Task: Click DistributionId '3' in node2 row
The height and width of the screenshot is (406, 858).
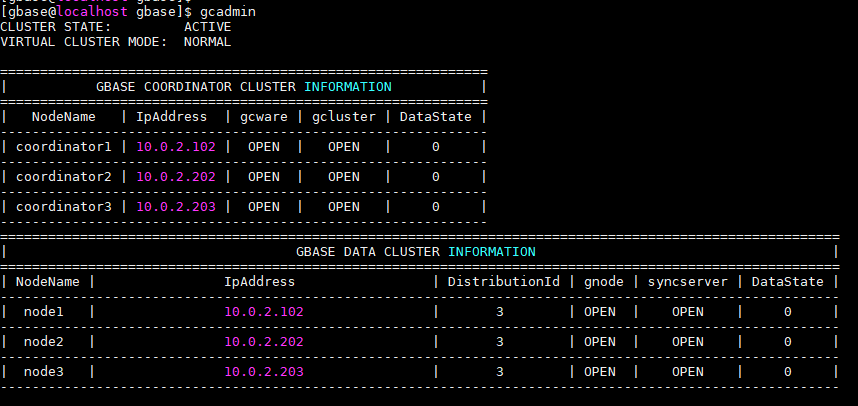Action: [500, 341]
